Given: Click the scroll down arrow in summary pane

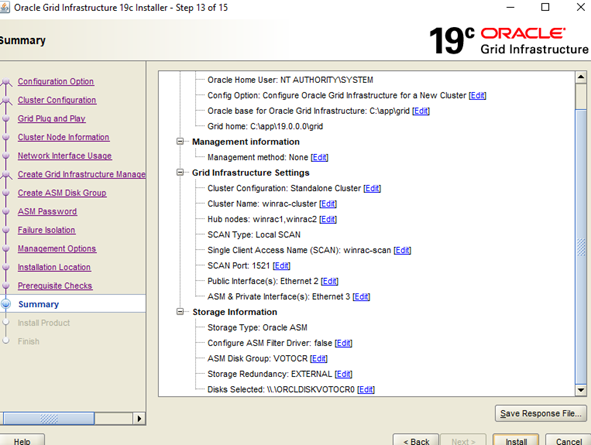Looking at the screenshot, I should pyautogui.click(x=581, y=390).
